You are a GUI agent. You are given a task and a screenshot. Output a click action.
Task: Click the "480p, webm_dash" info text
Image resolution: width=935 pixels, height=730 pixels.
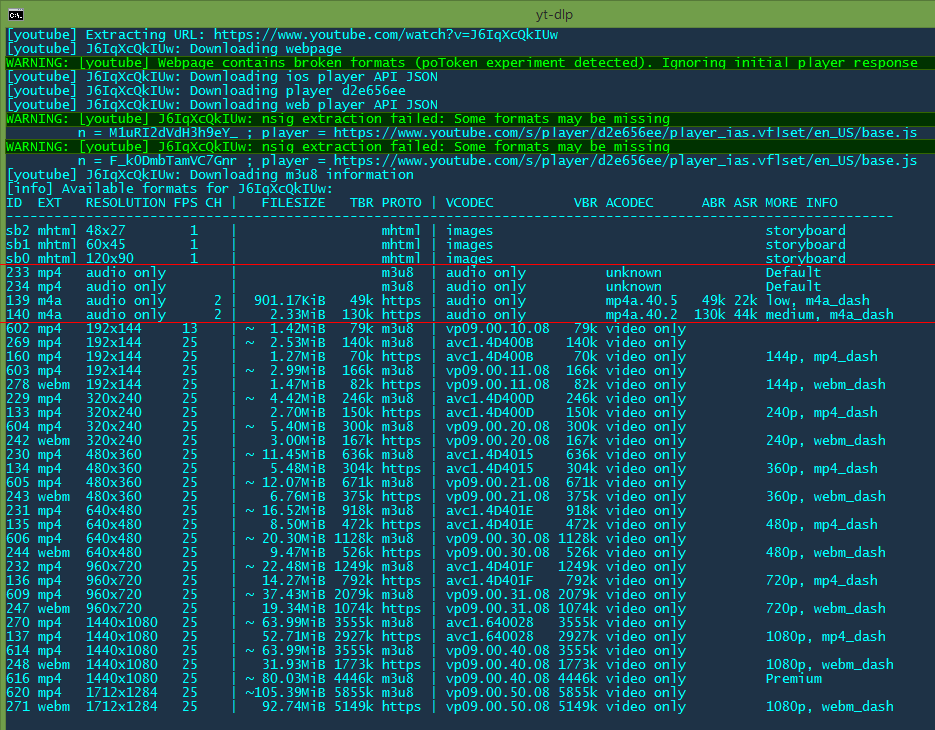[x=825, y=553]
